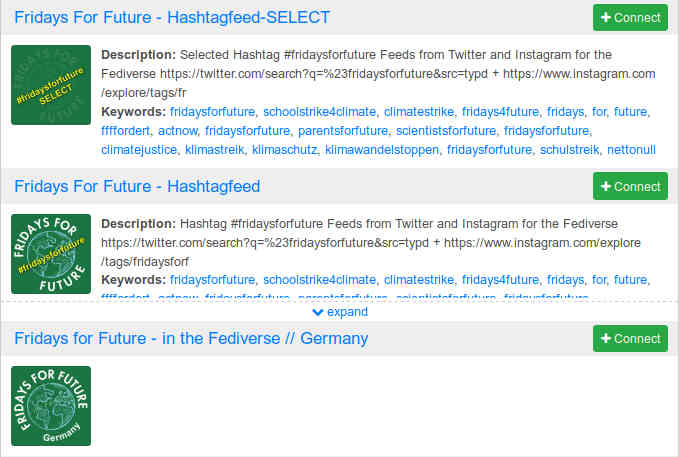Open the Fridays For Future Germany avatar

point(51,405)
